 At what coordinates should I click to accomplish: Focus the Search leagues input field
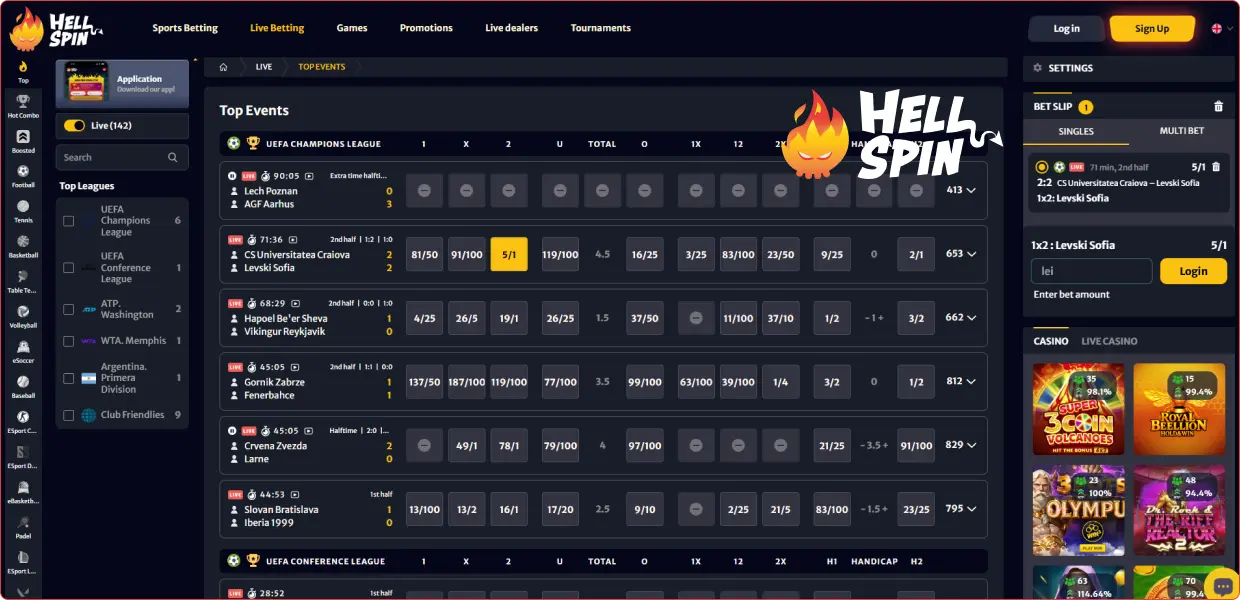tap(122, 157)
